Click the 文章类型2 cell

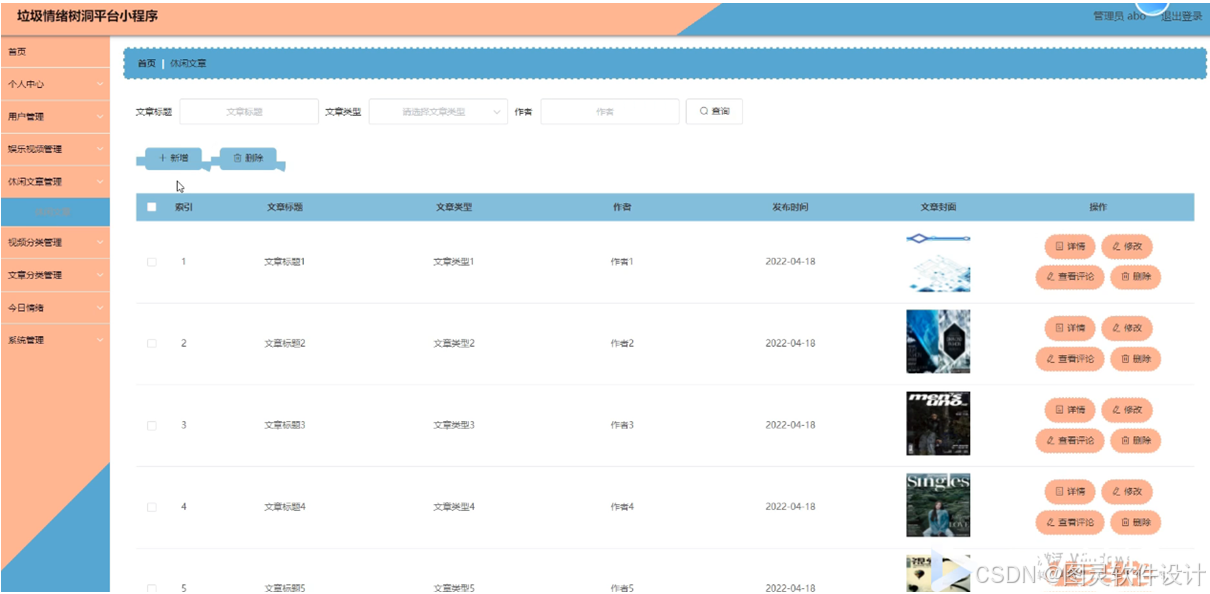(454, 344)
